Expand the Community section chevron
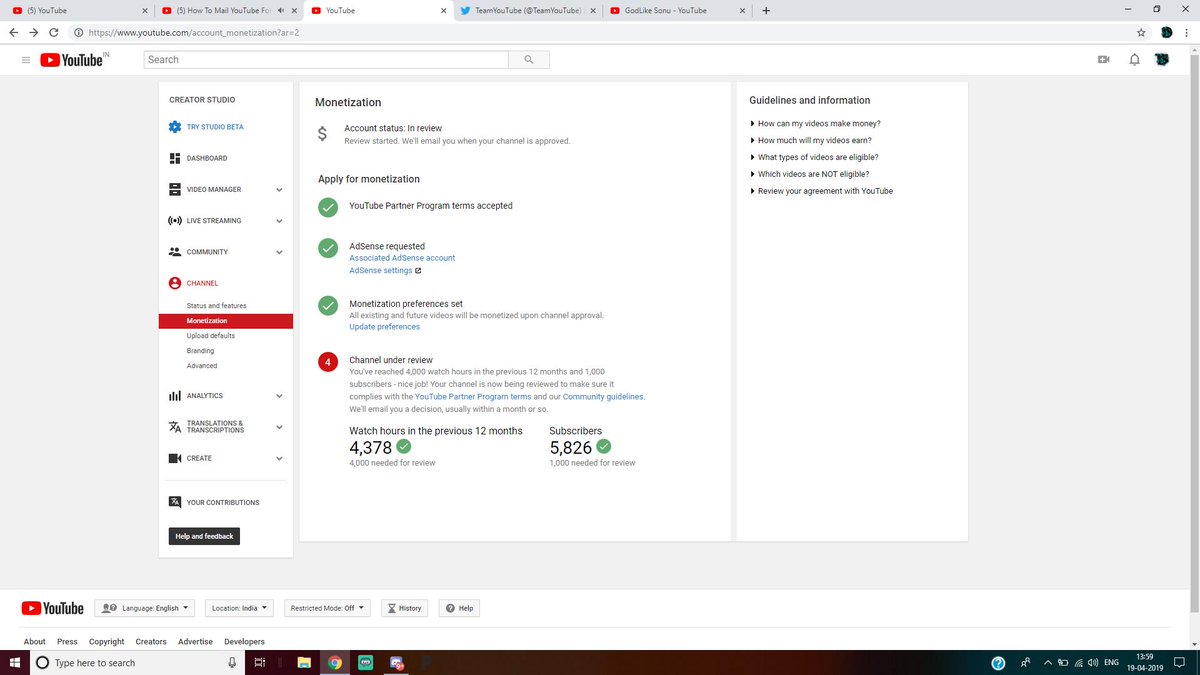The width and height of the screenshot is (1200, 675). 279,252
